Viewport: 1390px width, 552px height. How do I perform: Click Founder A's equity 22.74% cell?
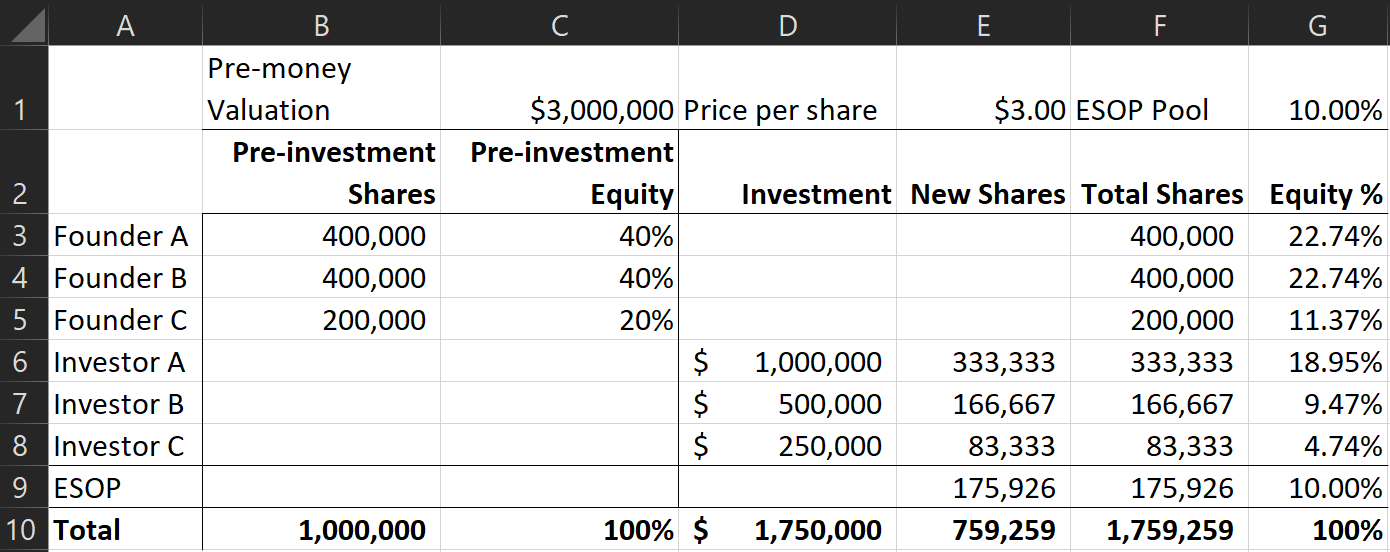(1318, 235)
